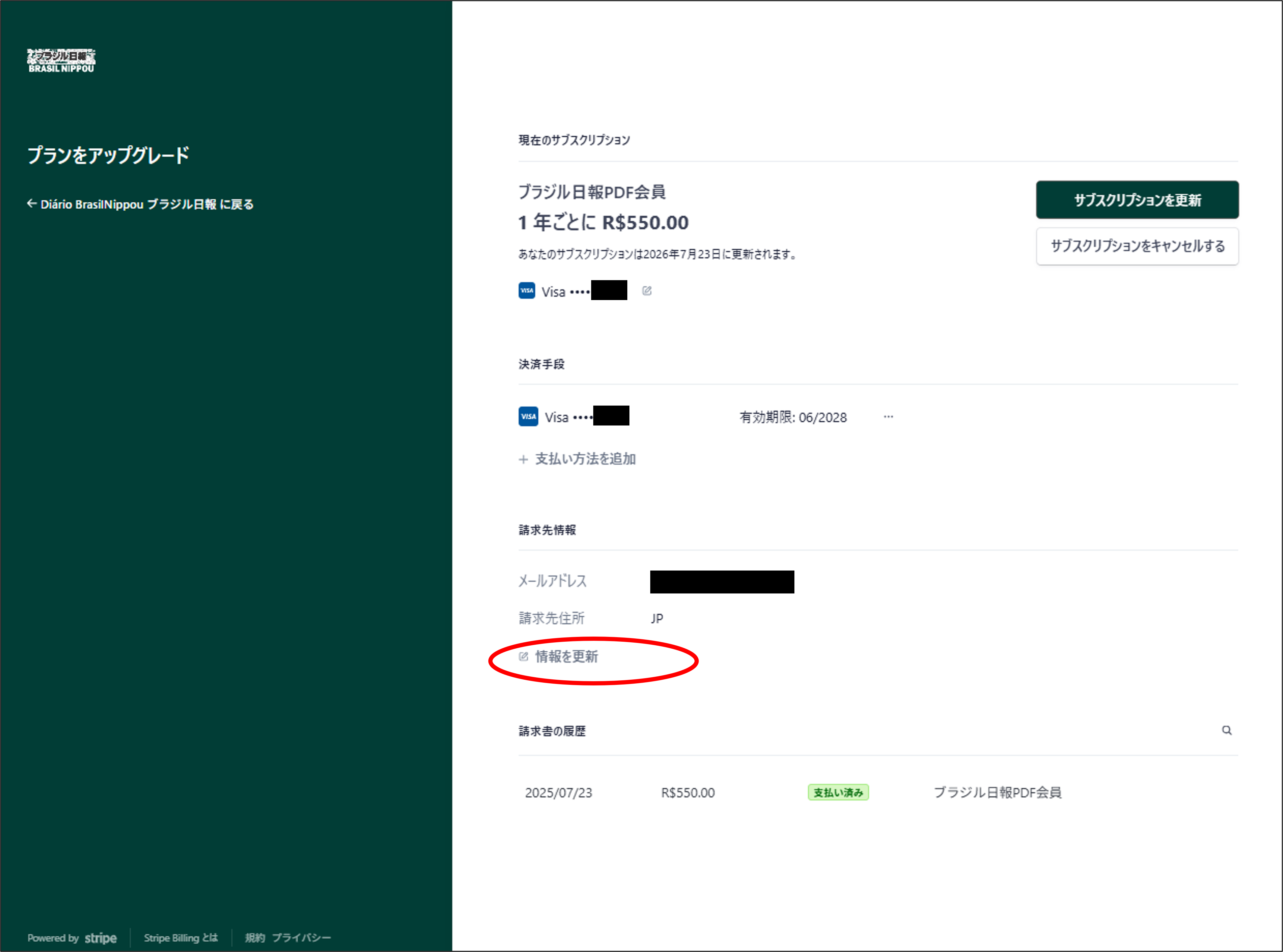
Task: Search invoice history with the magnifier icon
Action: [x=1227, y=730]
